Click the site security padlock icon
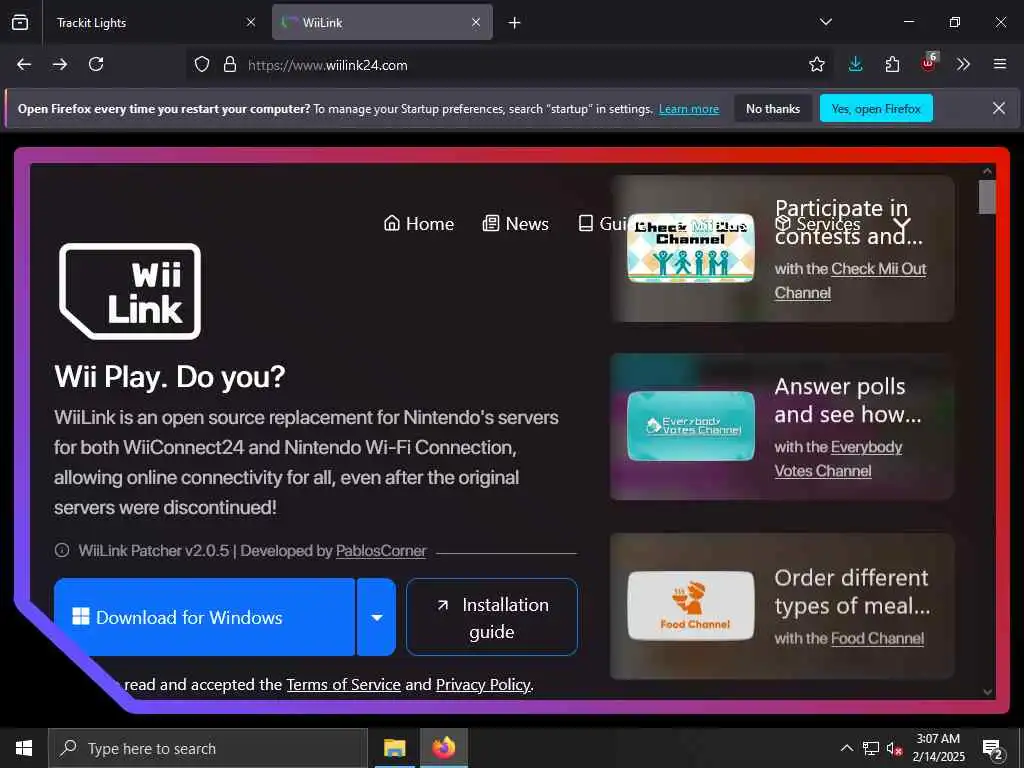This screenshot has height=768, width=1024. [230, 64]
